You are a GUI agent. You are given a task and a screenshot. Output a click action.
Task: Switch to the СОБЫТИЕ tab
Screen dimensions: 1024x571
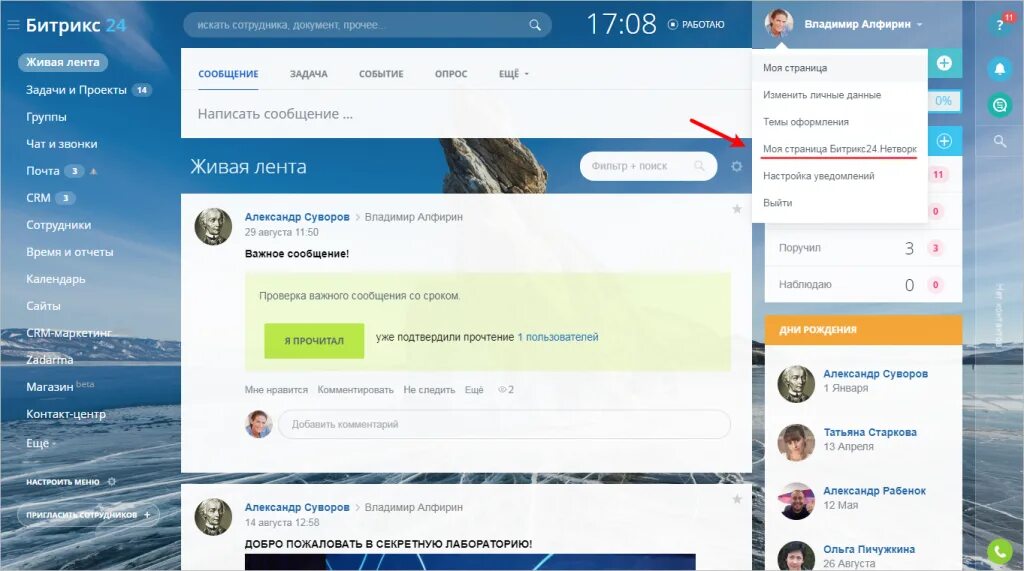381,74
